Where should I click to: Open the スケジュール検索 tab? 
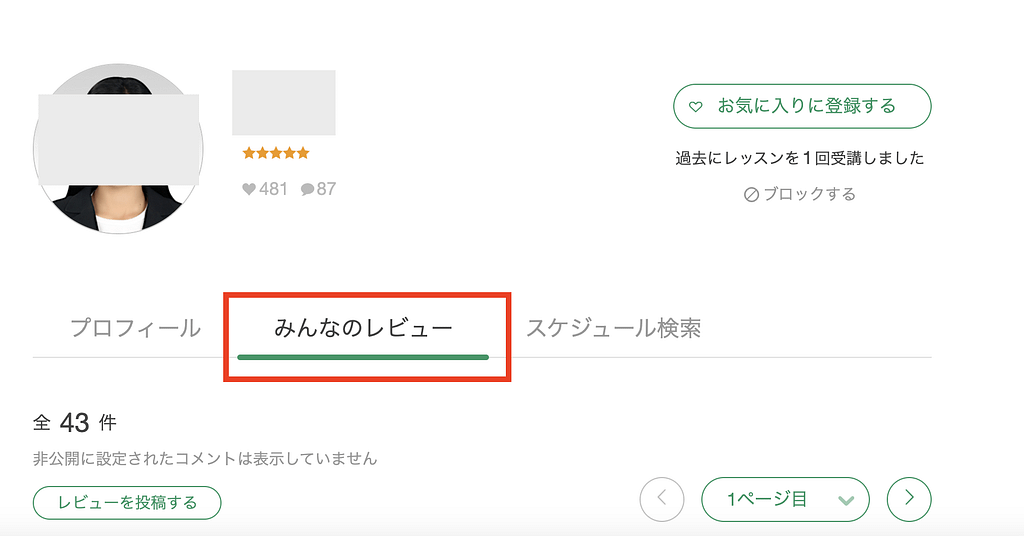tap(613, 328)
